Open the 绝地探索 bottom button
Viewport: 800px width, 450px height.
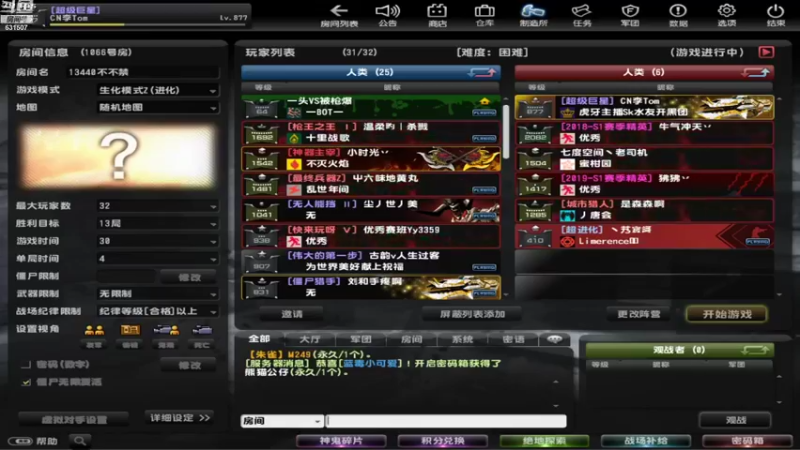coord(544,441)
